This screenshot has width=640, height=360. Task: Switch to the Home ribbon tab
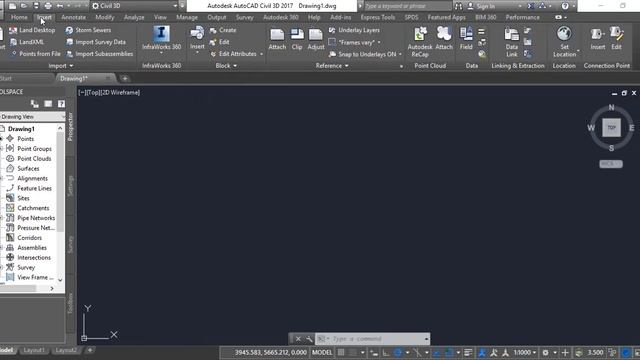(19, 18)
